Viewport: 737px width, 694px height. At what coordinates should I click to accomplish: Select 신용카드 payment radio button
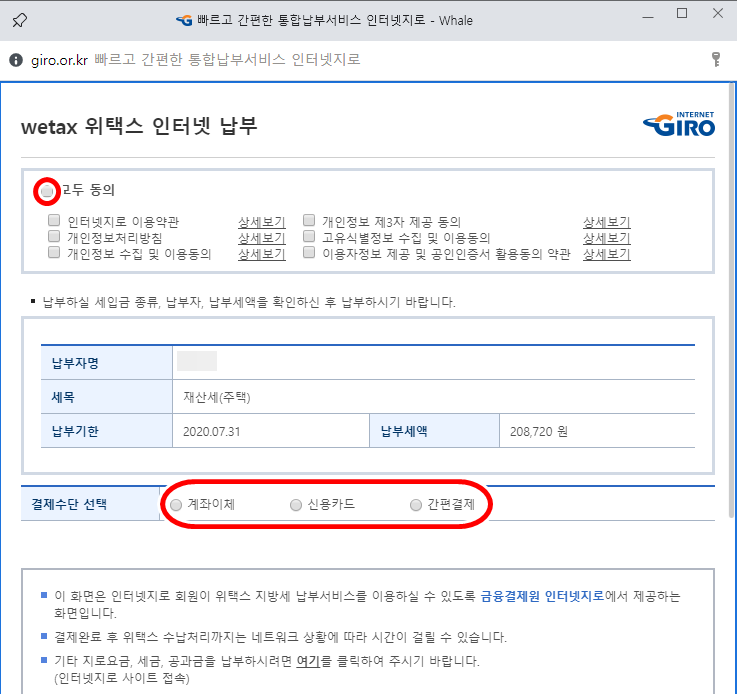click(296, 505)
